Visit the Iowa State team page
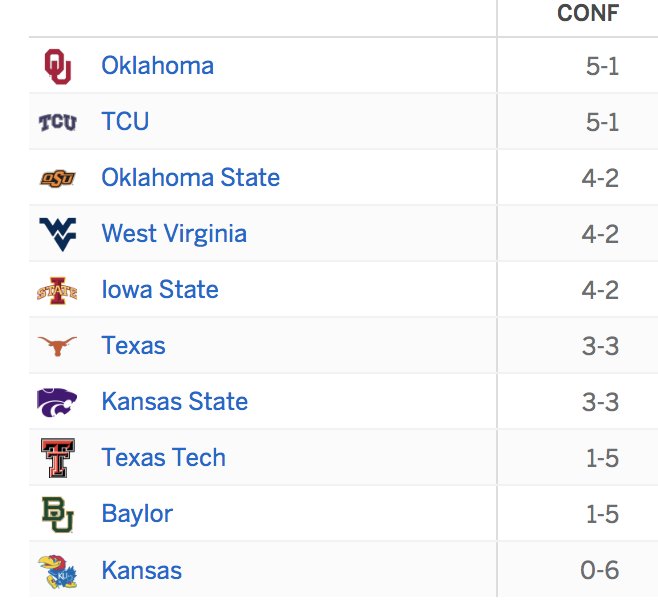Screen dimensions: 658x606 tap(160, 290)
